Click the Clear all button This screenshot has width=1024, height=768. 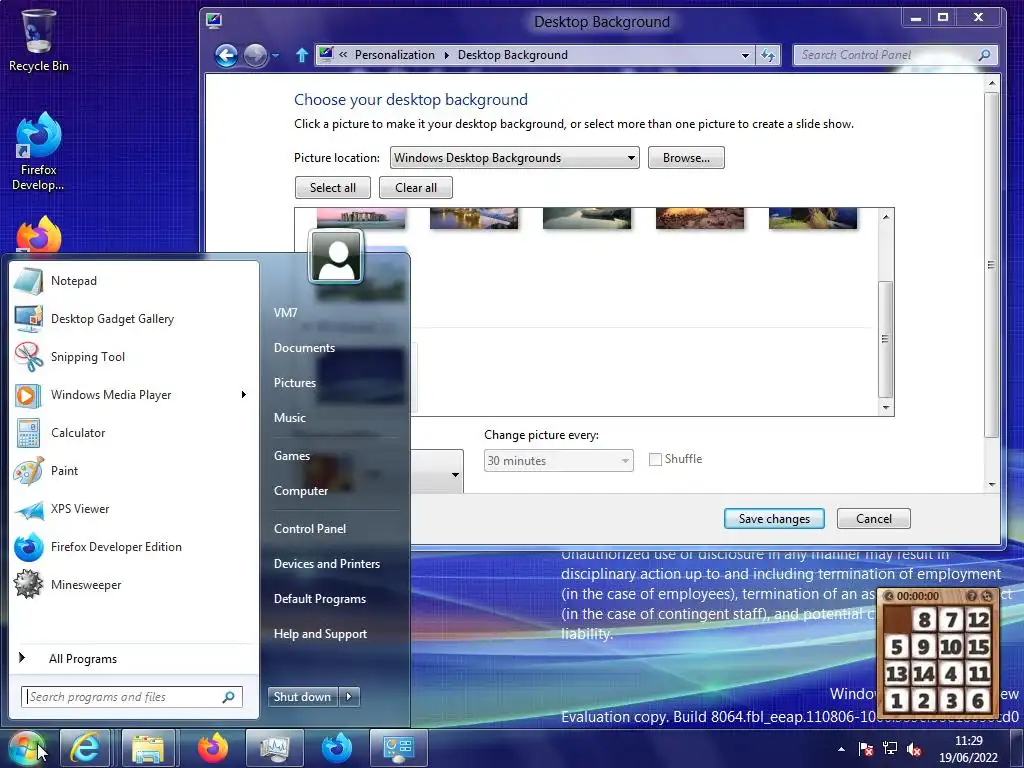[415, 188]
